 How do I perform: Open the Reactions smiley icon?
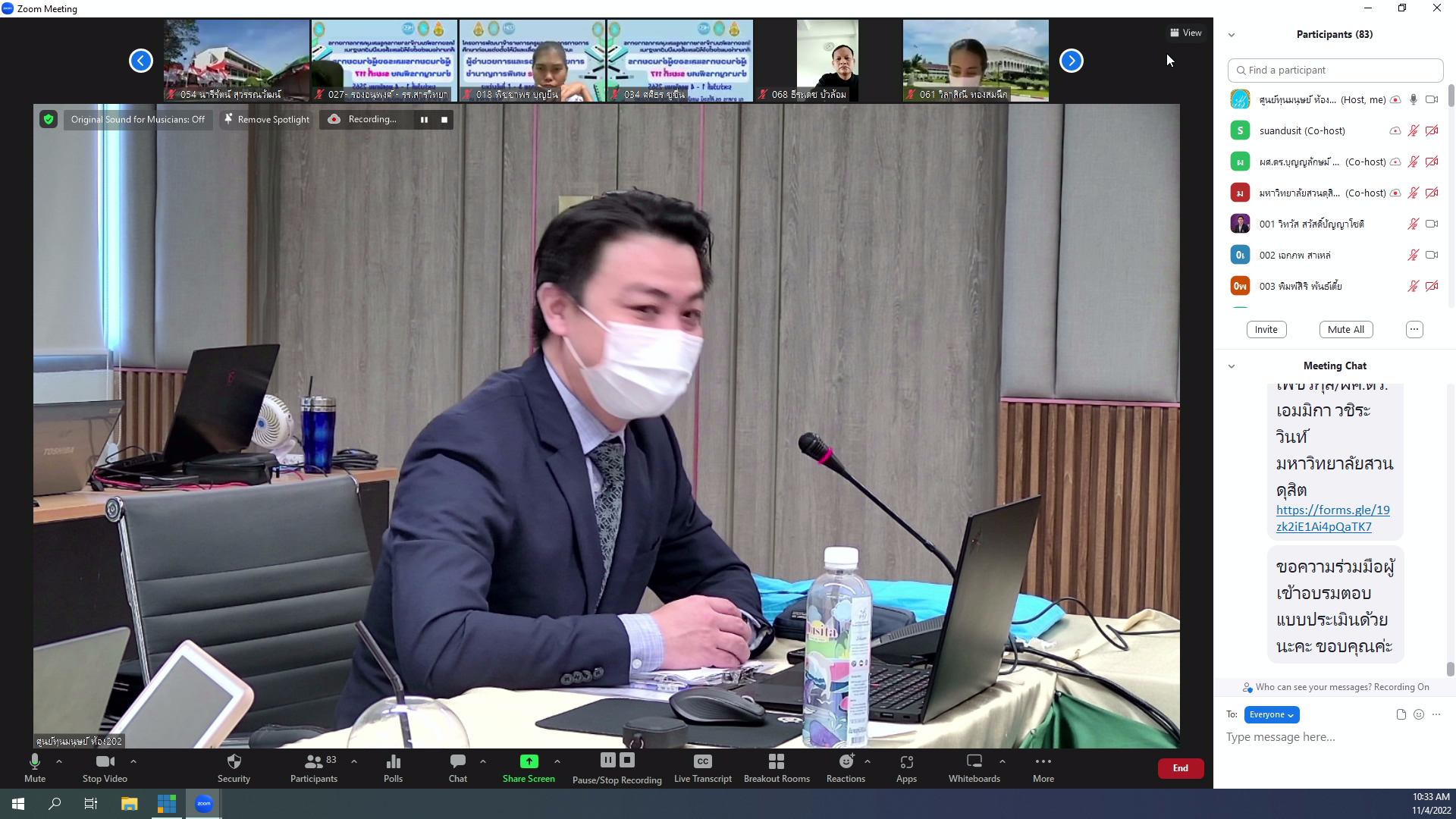tap(846, 762)
